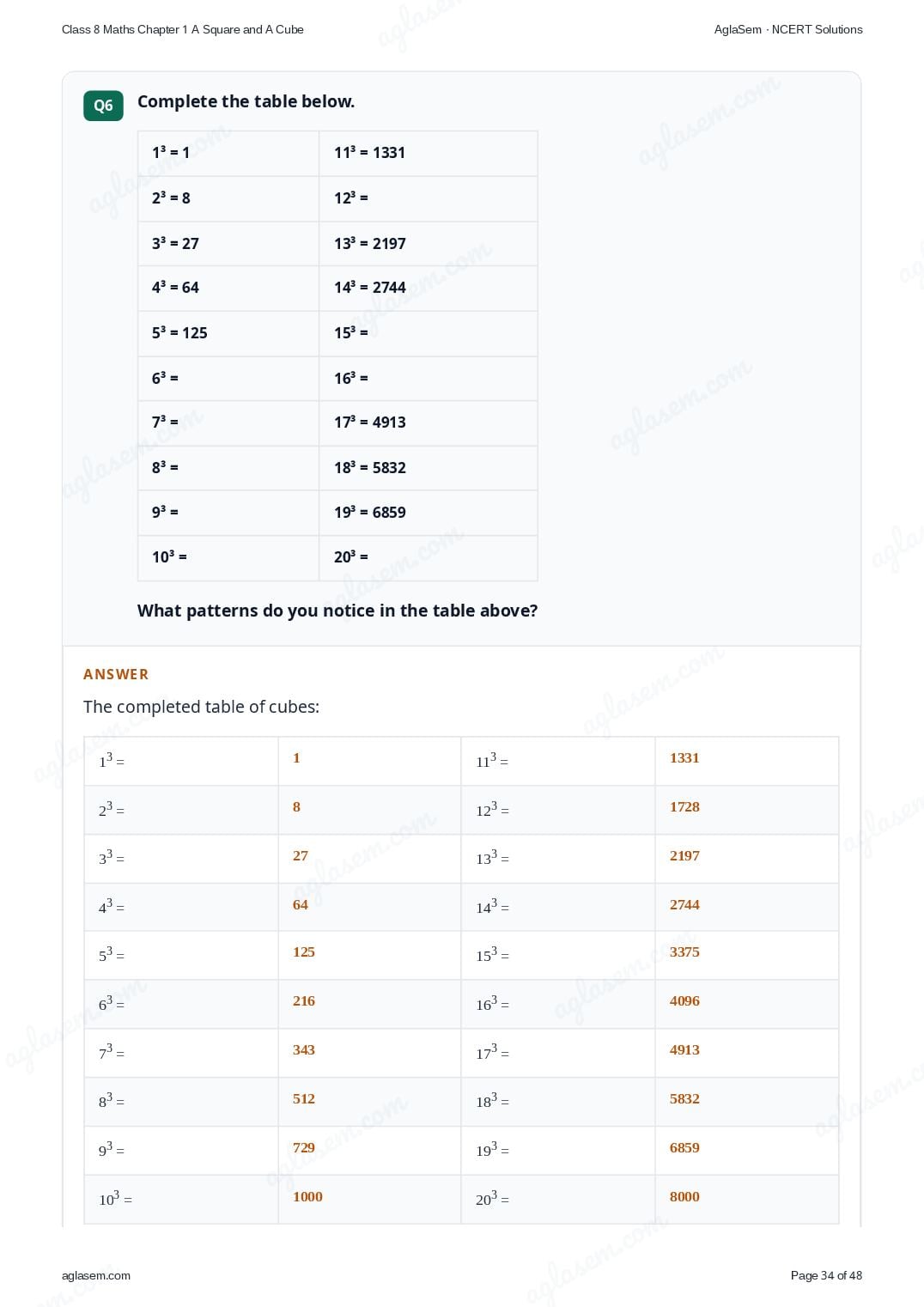Viewport: 924px width, 1307px height.
Task: Click the AglaSem NCERT Solutions header text
Action: tap(788, 29)
